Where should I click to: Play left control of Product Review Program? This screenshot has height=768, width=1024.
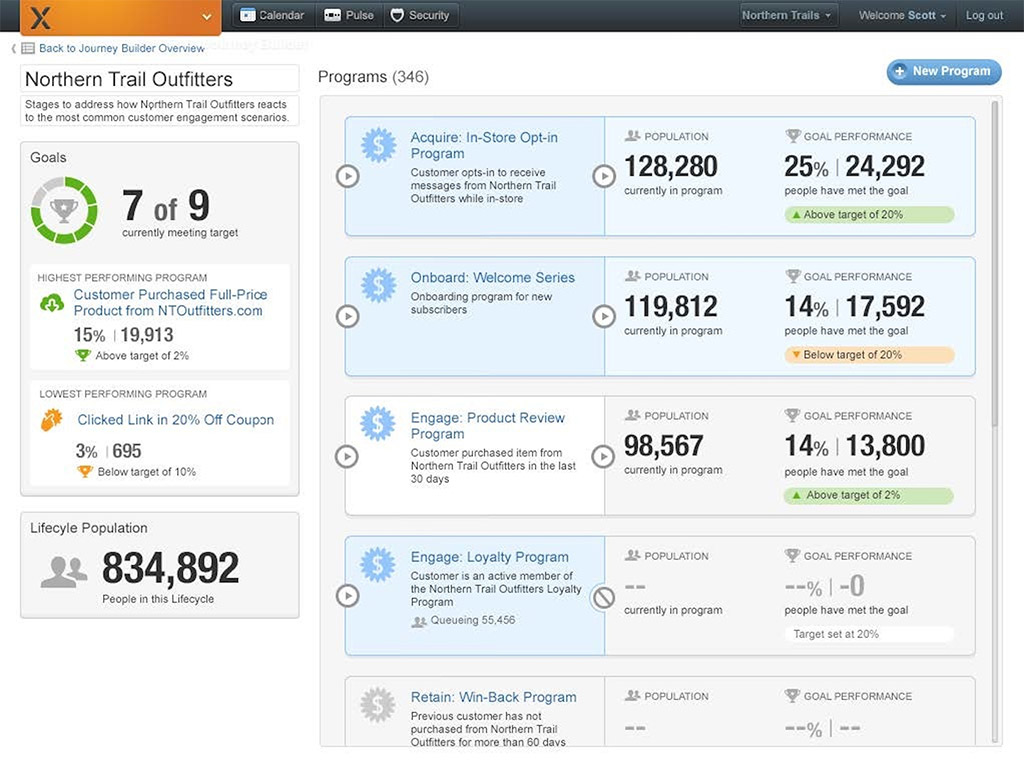click(x=347, y=456)
